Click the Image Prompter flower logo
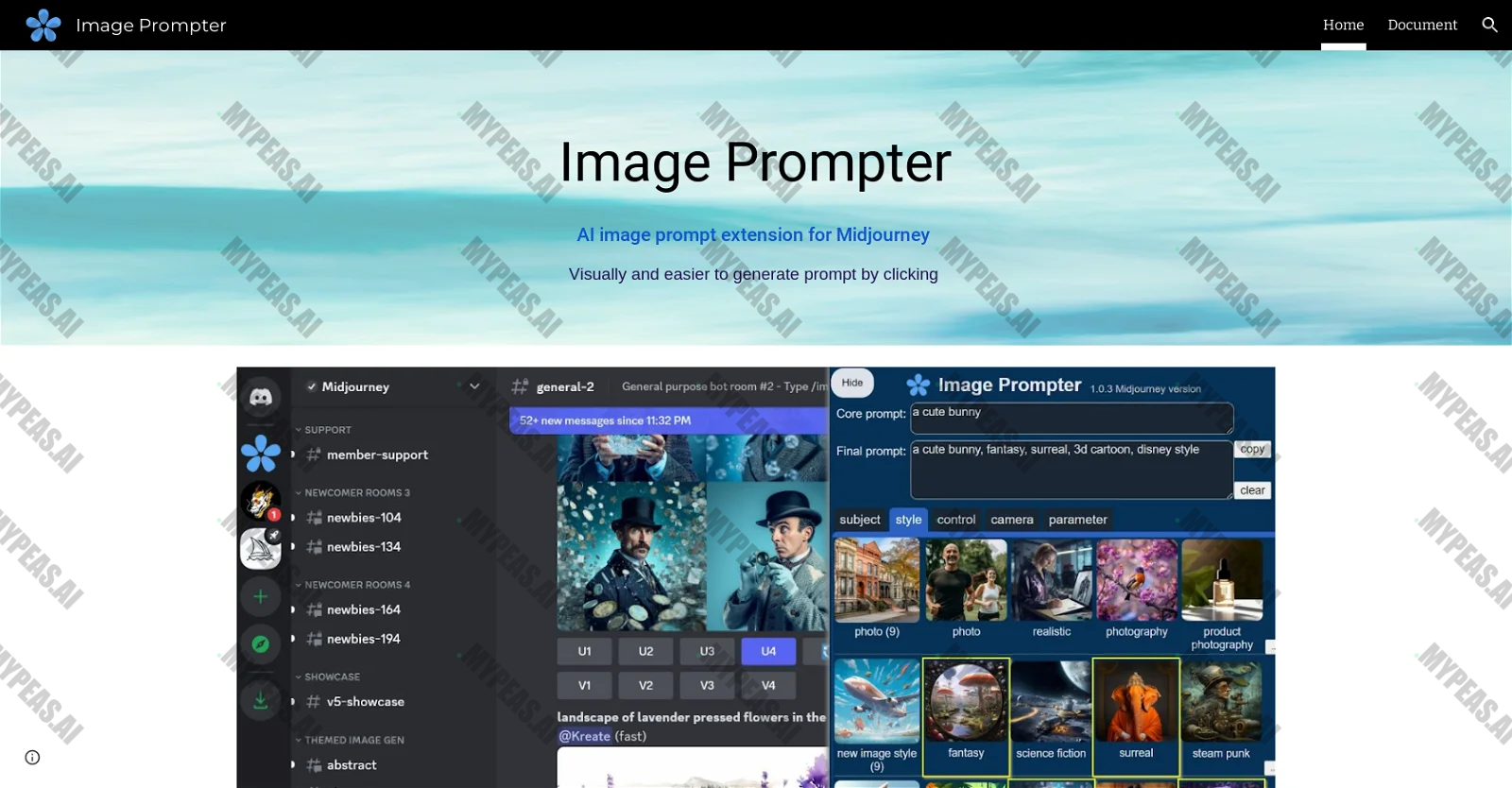Viewport: 1512px width, 788px height. click(x=43, y=26)
